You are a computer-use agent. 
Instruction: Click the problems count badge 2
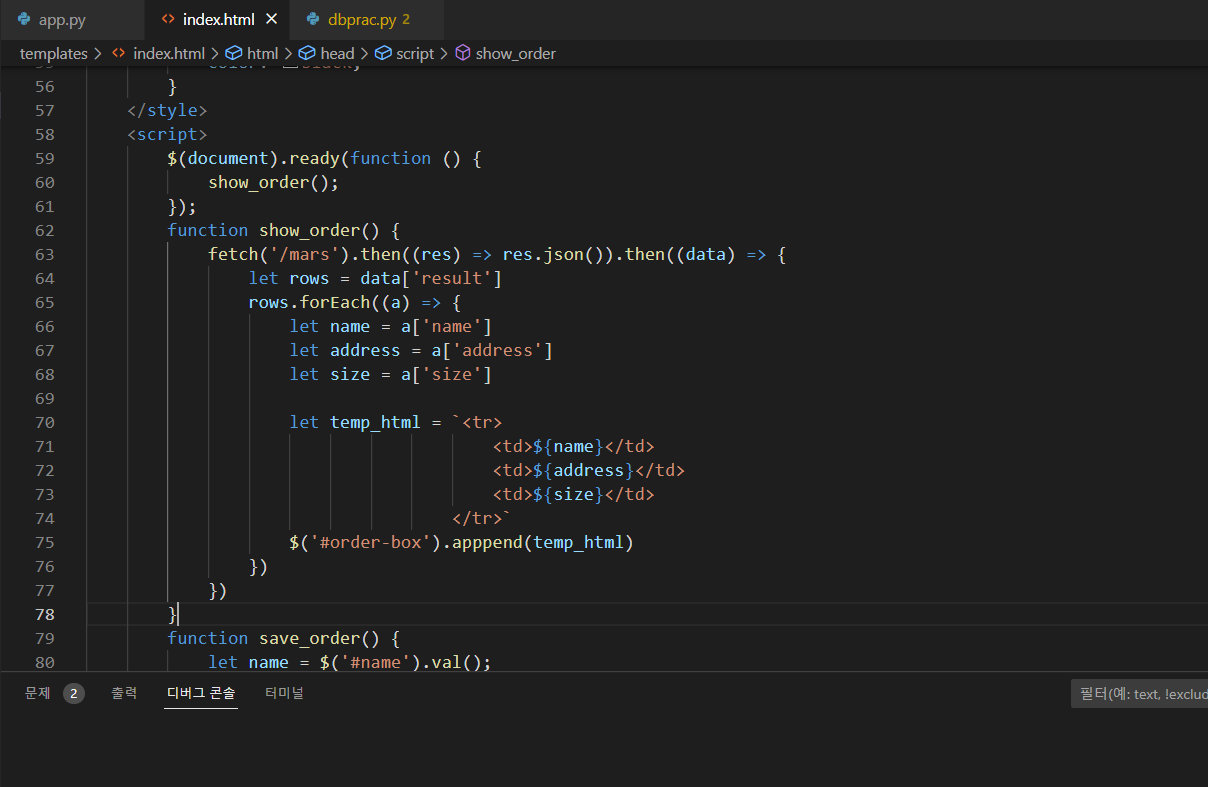[74, 694]
